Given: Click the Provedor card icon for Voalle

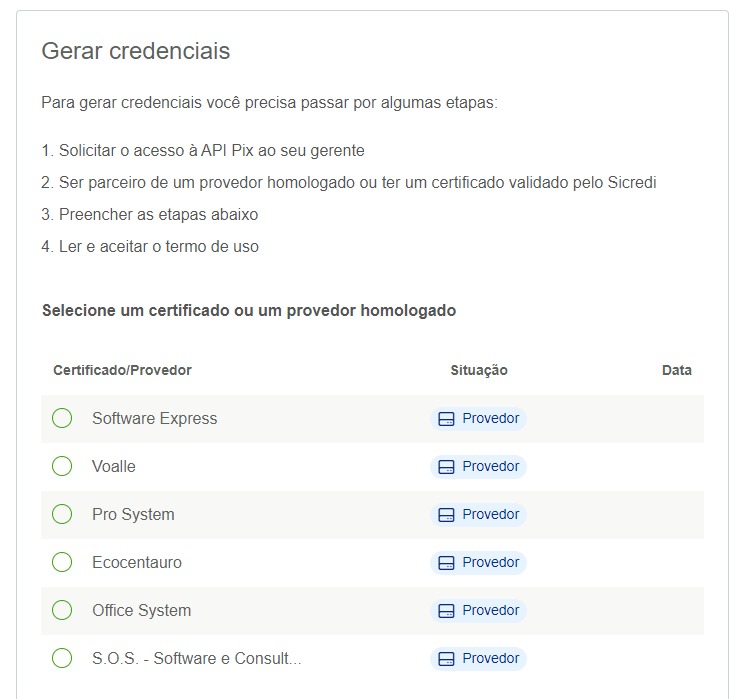Looking at the screenshot, I should (446, 467).
